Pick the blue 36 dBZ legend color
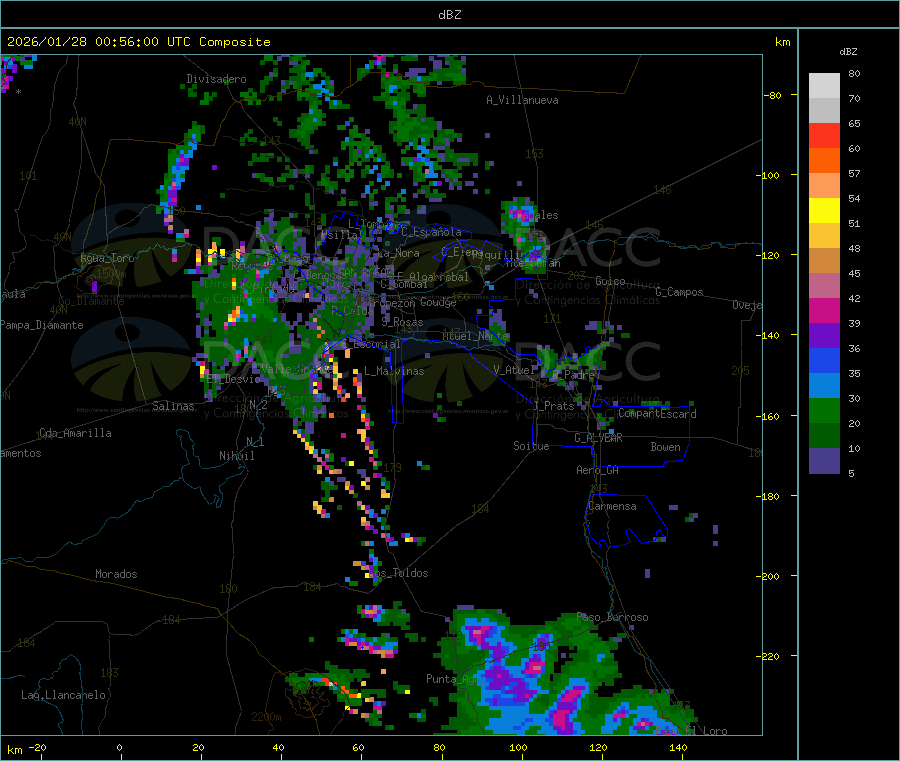 pyautogui.click(x=824, y=360)
